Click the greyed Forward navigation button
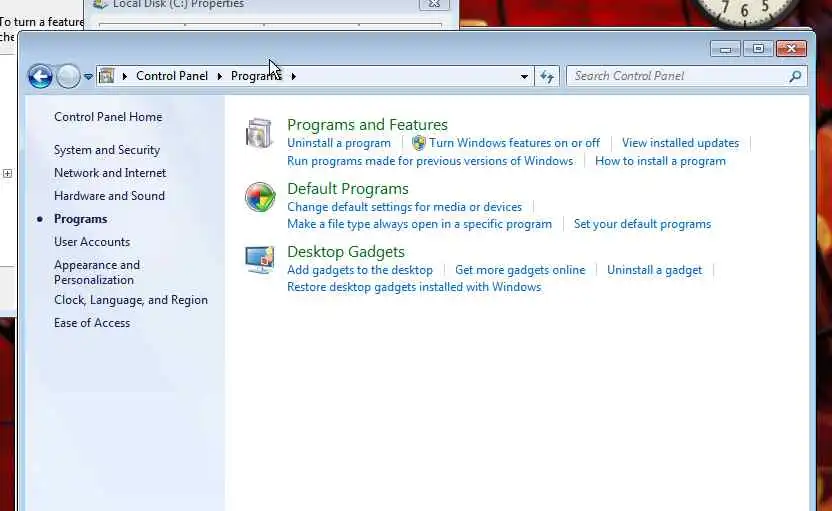The height and width of the screenshot is (511, 832). coord(68,76)
